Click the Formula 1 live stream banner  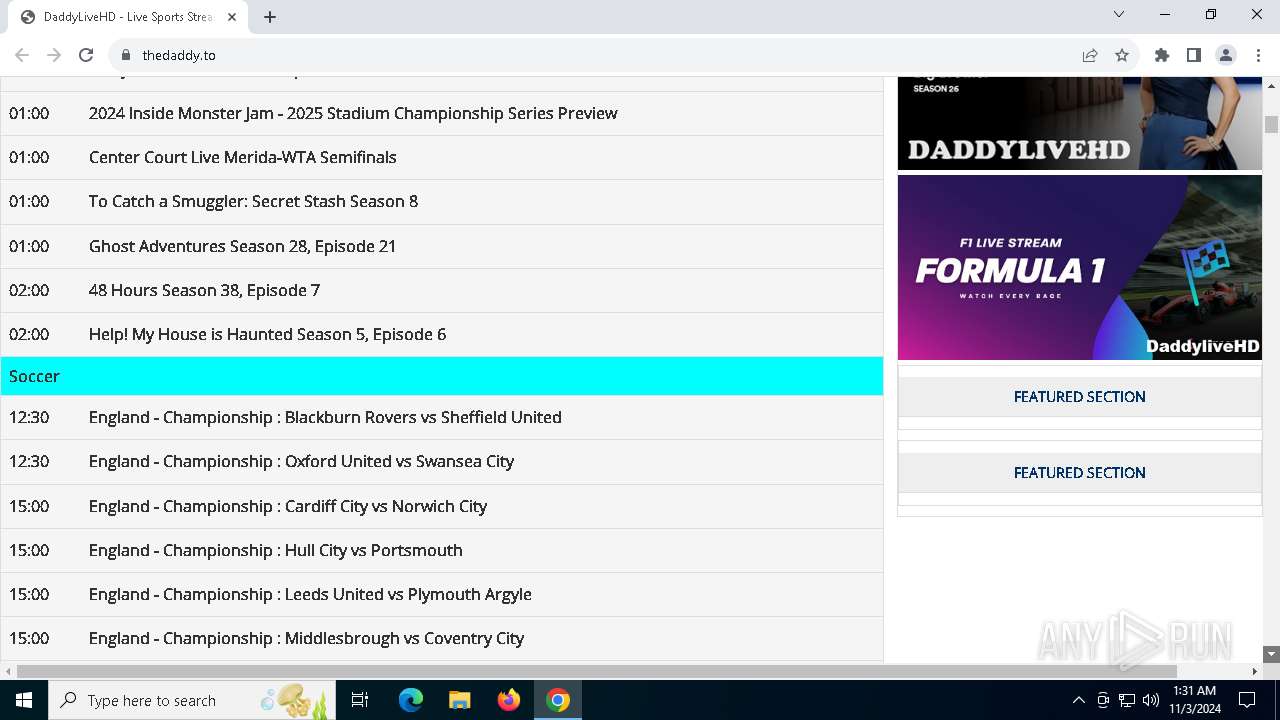pos(1079,267)
